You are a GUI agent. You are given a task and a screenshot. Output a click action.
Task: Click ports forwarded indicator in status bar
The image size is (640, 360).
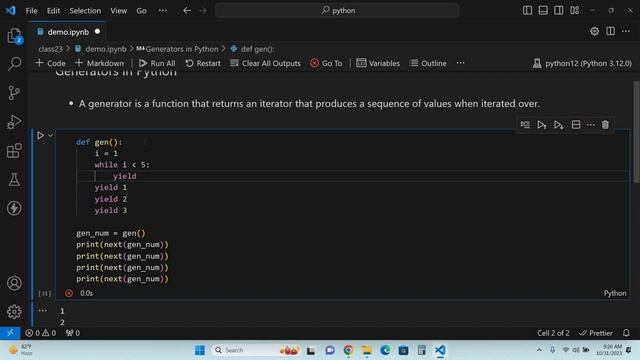73,333
